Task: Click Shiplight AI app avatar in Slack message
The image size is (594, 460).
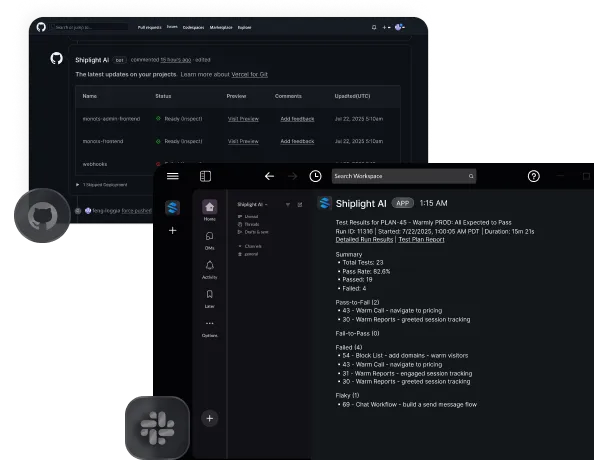Action: [x=325, y=203]
